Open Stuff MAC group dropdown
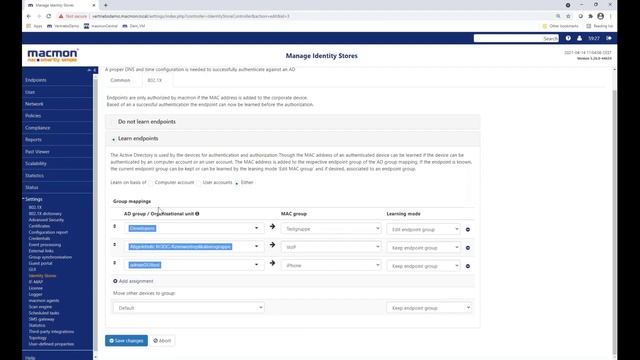Screen dimensions: 640x360 click(x=331, y=247)
